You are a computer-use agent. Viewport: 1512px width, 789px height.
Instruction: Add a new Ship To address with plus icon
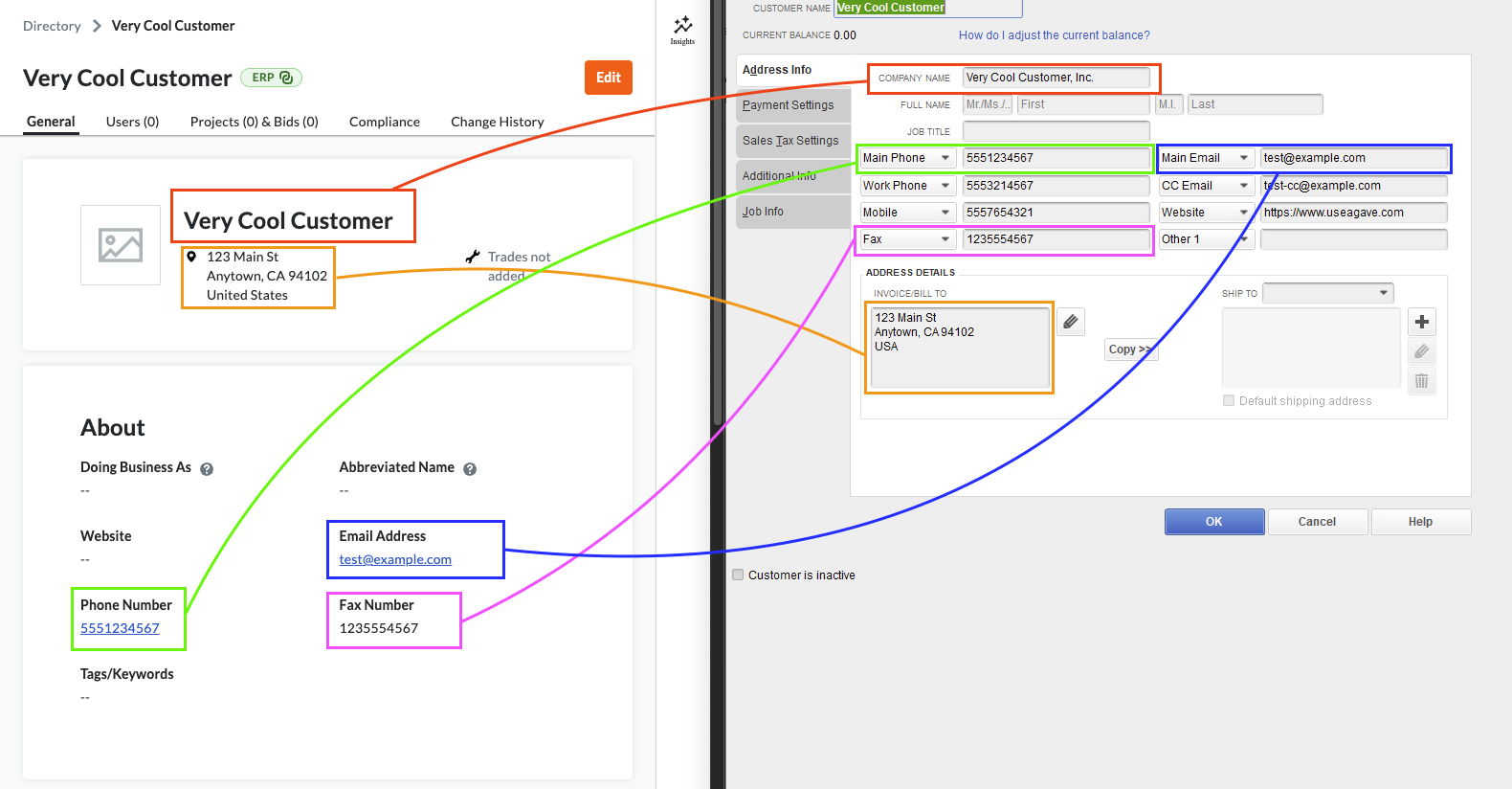click(1421, 322)
